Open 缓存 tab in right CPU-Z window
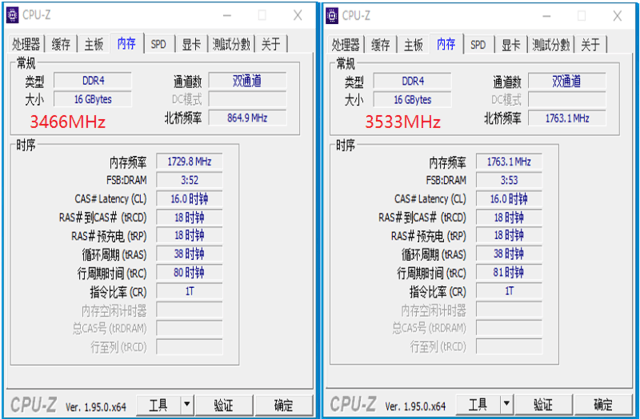 coord(380,44)
